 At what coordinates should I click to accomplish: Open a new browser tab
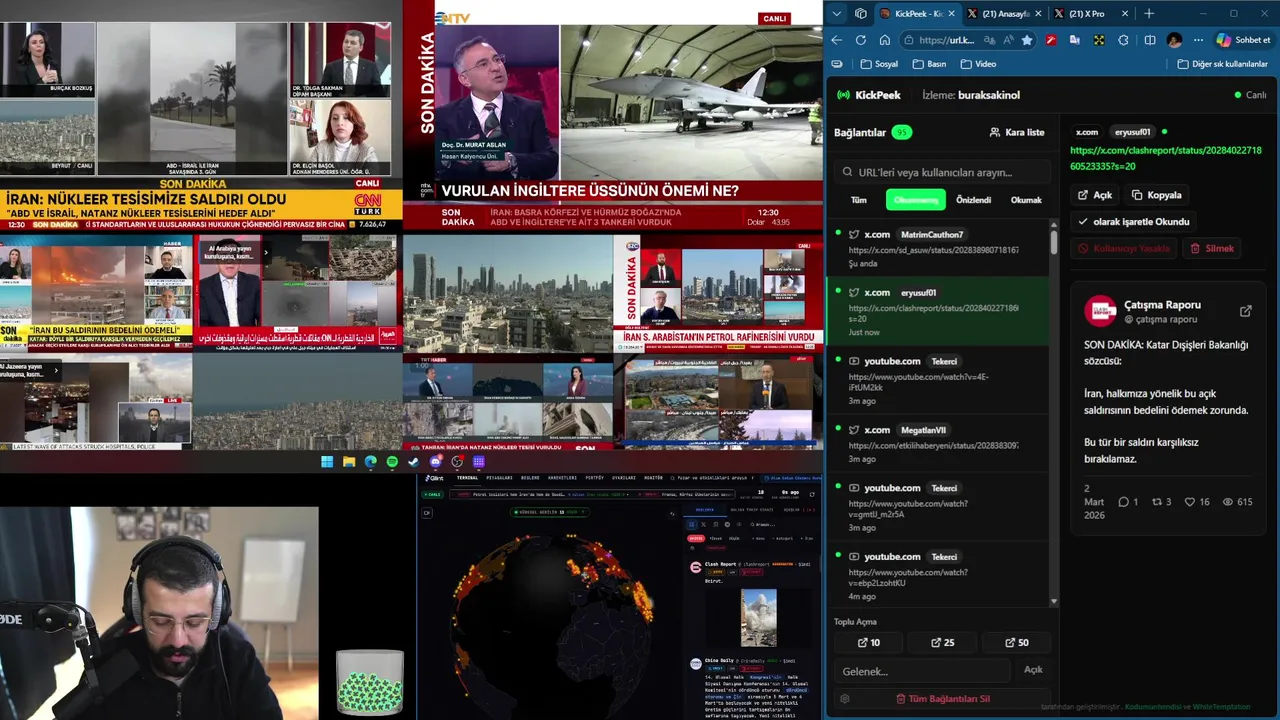tap(1149, 13)
